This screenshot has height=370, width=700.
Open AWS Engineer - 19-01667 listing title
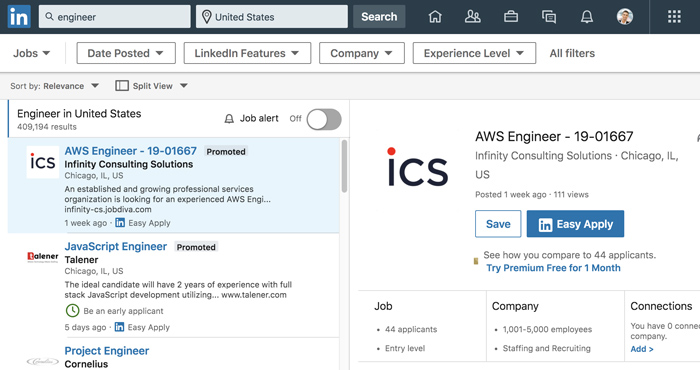[130, 151]
